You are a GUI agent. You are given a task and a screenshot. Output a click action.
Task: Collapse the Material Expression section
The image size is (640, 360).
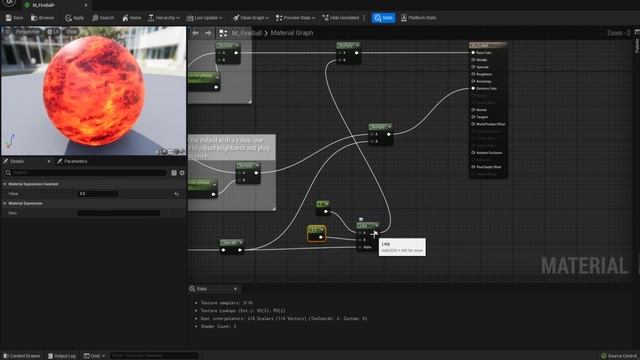click(5, 203)
